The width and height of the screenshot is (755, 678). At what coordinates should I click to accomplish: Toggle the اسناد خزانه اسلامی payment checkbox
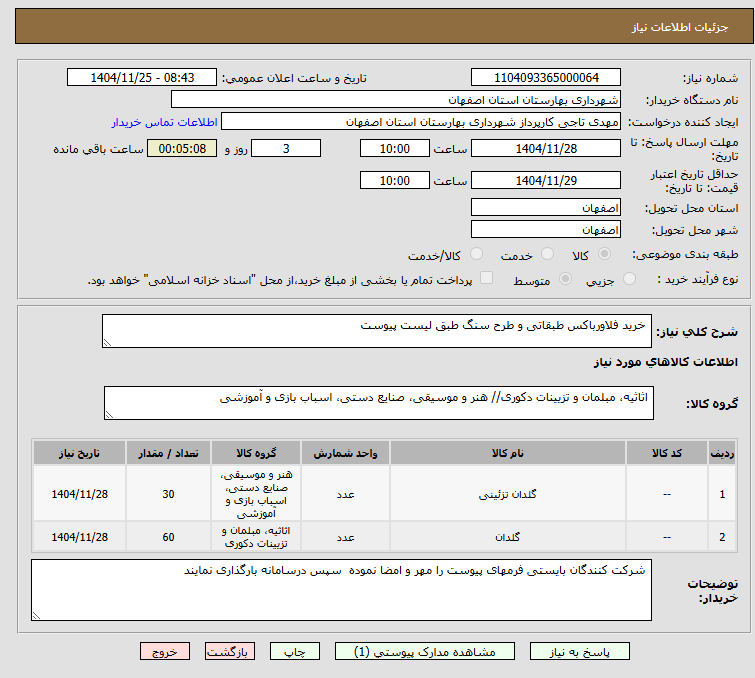pos(487,278)
